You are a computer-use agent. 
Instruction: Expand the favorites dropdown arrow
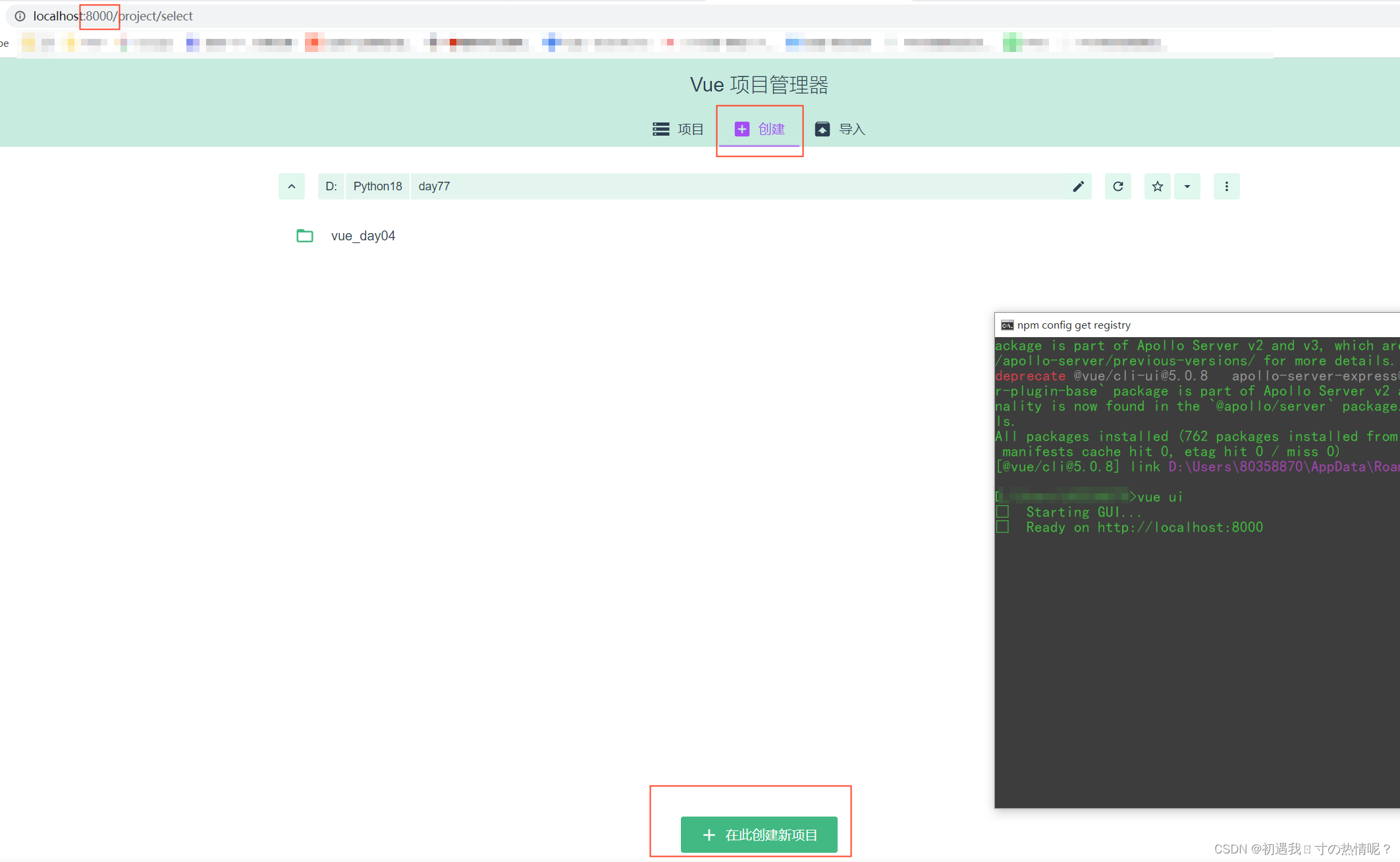tap(1187, 186)
